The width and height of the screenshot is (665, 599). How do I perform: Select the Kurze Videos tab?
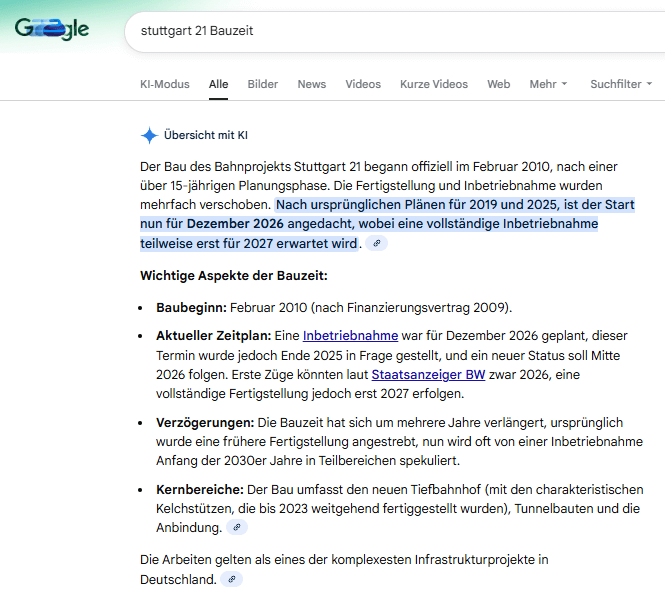433,84
